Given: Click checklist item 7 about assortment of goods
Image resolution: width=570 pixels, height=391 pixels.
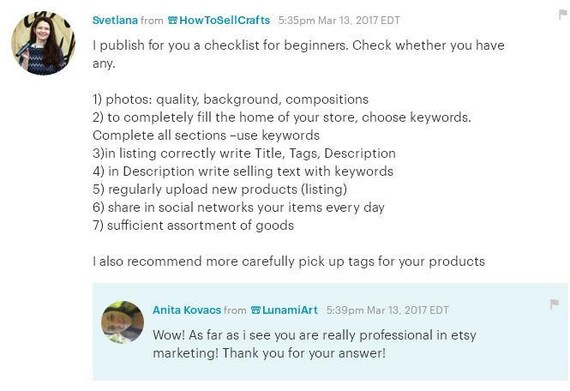Looking at the screenshot, I should point(193,225).
